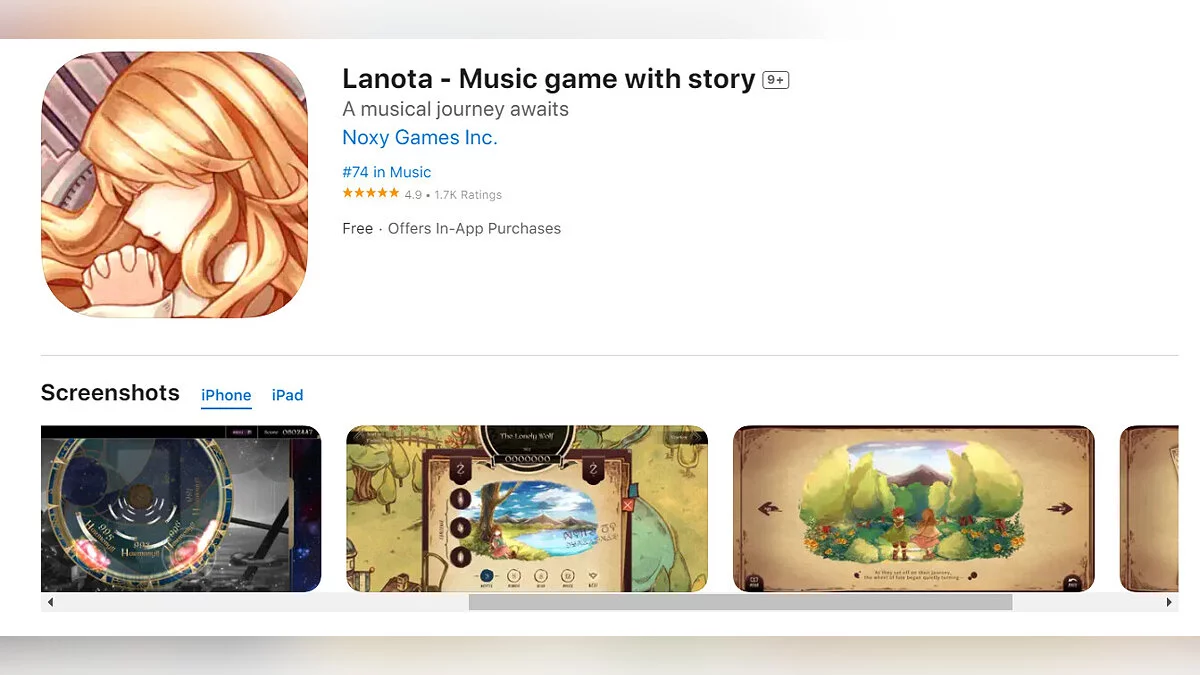The image size is (1200, 675).
Task: Open the #74 in Music chart link
Action: [x=387, y=172]
